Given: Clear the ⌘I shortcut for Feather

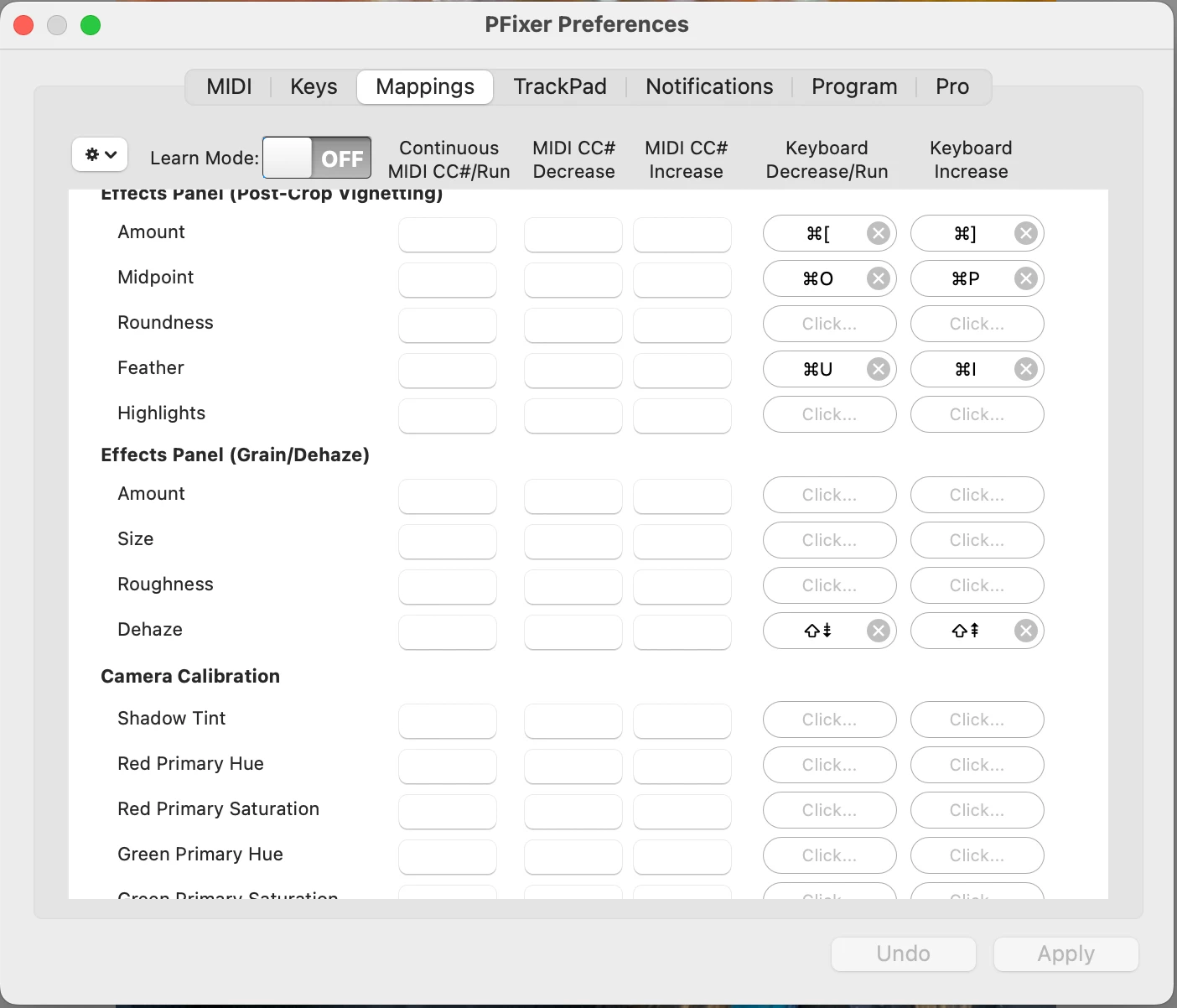Looking at the screenshot, I should [x=1025, y=370].
